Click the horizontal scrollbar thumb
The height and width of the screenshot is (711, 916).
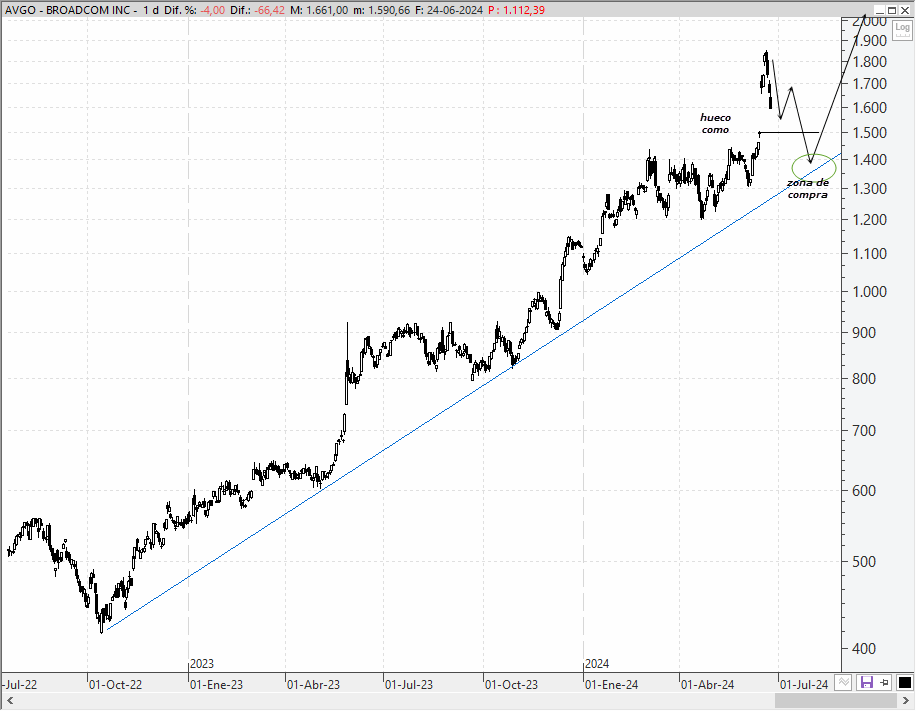click(x=837, y=700)
